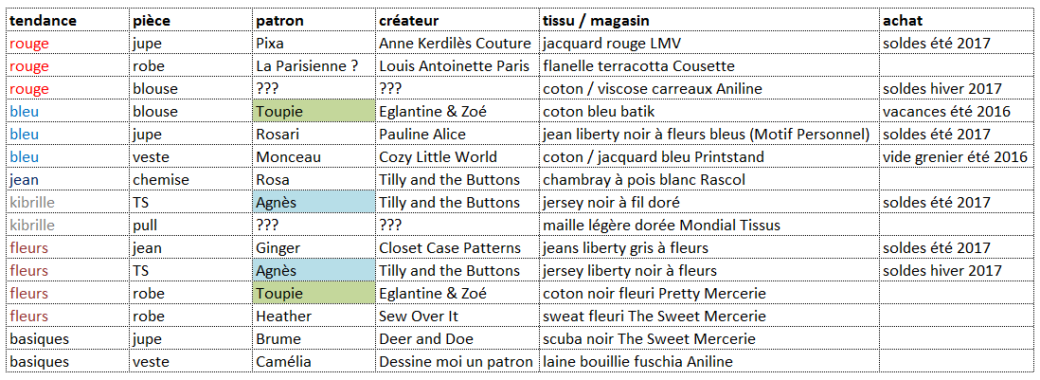Viewport: 1040px width, 380px height.
Task: Click the "Deer and Doe" cell
Action: click(458, 338)
